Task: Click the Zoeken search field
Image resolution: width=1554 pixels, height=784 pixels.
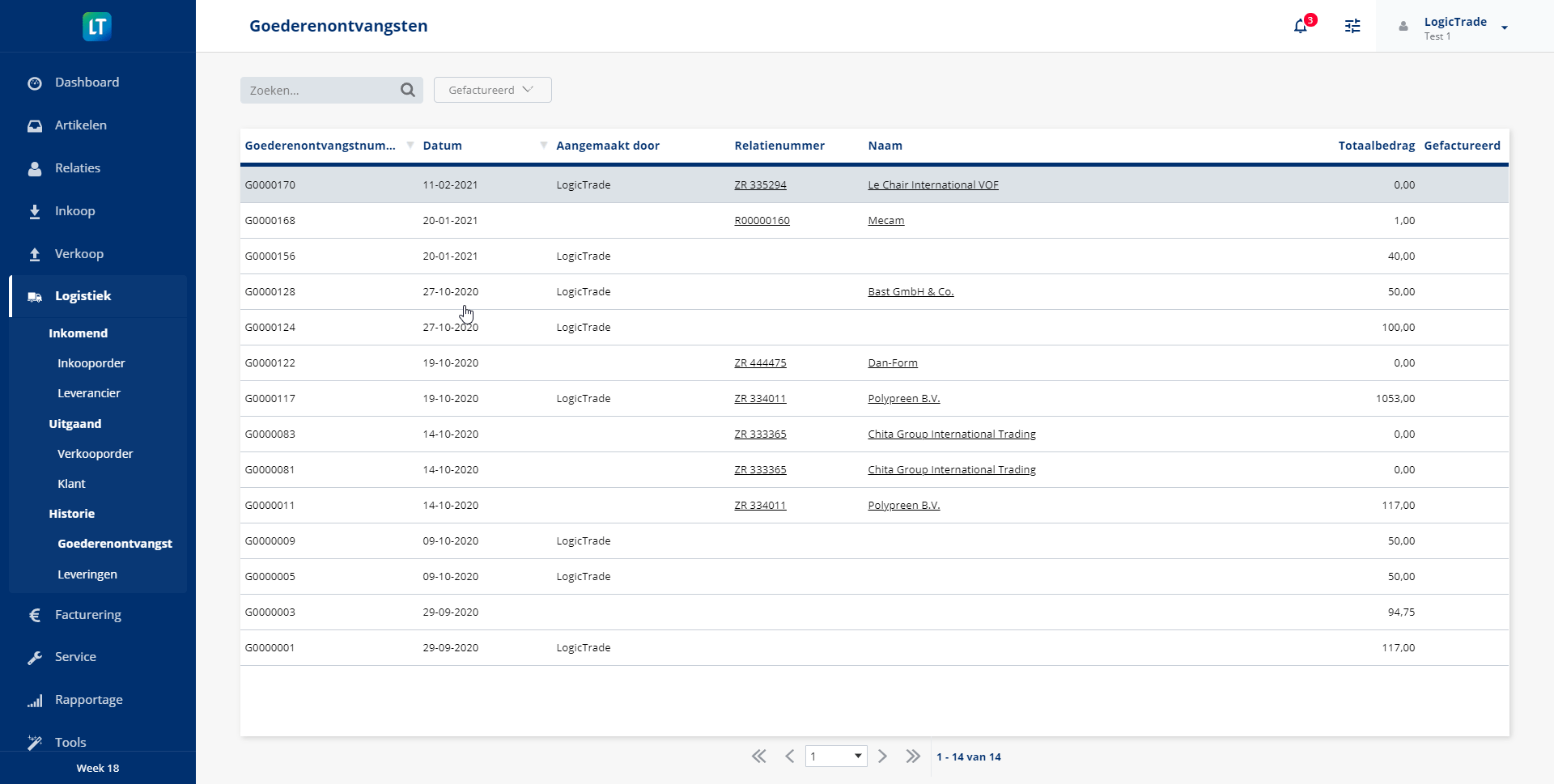Action: (320, 91)
